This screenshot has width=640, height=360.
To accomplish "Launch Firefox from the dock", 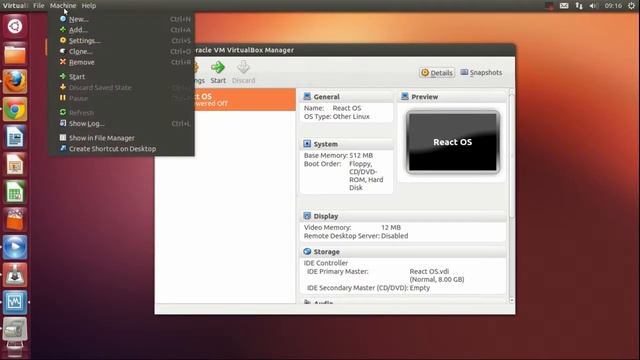I will click(x=15, y=81).
